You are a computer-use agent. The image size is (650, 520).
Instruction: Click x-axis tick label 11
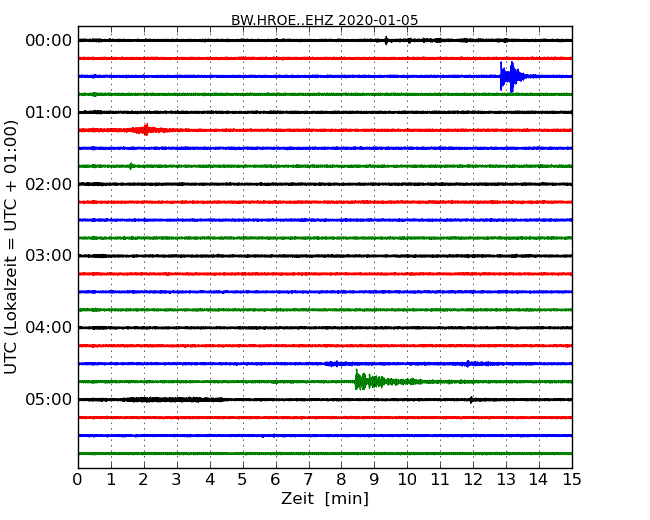(x=440, y=480)
